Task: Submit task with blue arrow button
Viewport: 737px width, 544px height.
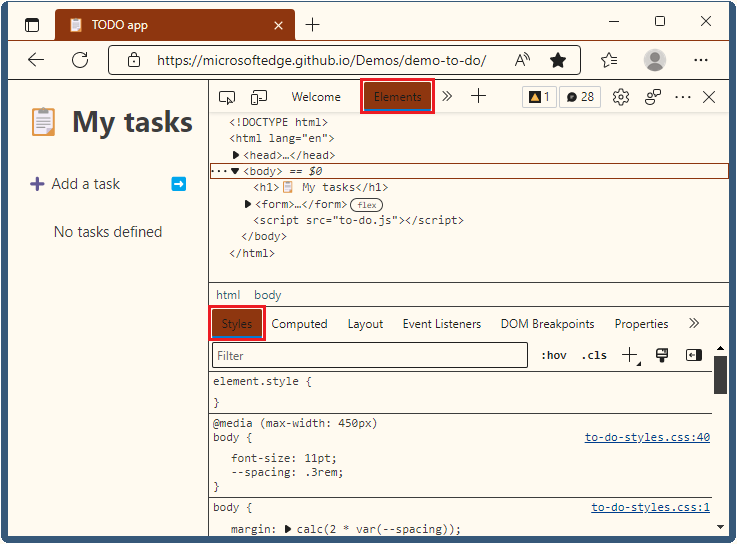Action: coord(179,184)
